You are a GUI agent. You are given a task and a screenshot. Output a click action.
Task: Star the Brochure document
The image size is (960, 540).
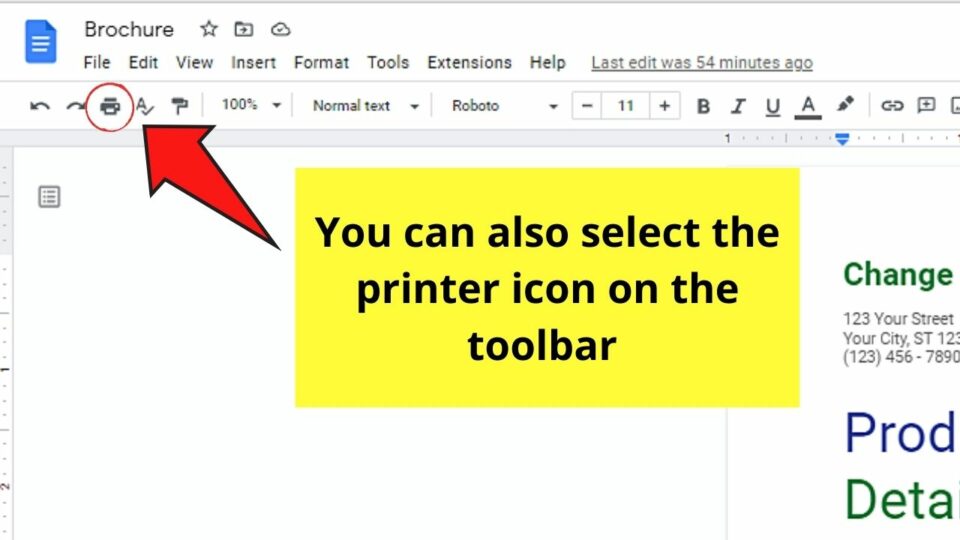coord(209,29)
